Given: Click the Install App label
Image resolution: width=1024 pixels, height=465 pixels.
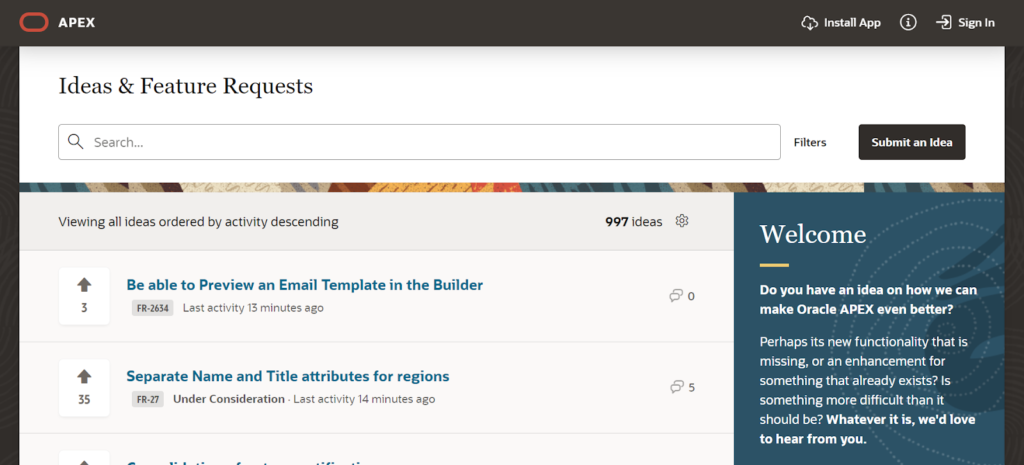Looking at the screenshot, I should 852,23.
